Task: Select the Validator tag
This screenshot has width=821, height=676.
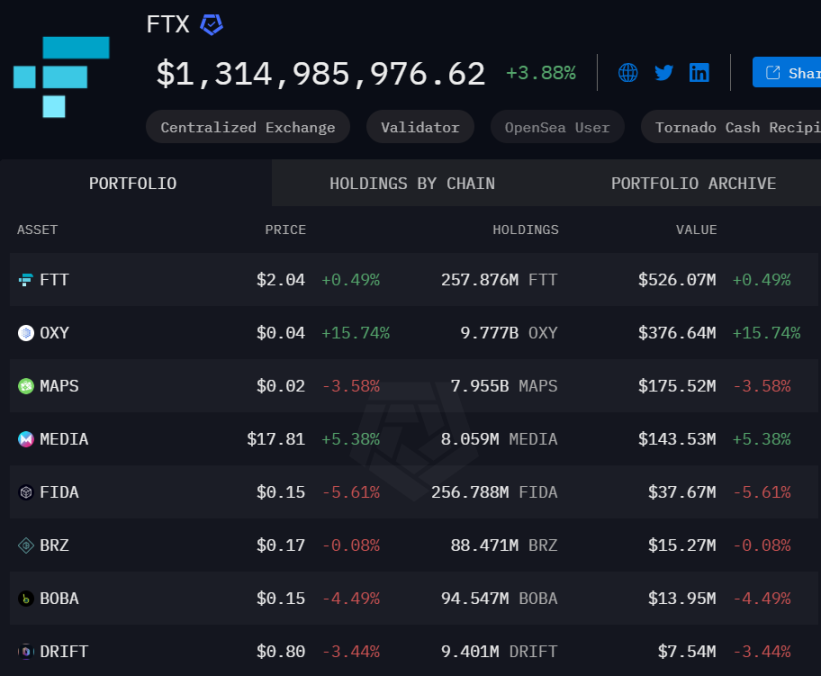Action: coord(420,127)
